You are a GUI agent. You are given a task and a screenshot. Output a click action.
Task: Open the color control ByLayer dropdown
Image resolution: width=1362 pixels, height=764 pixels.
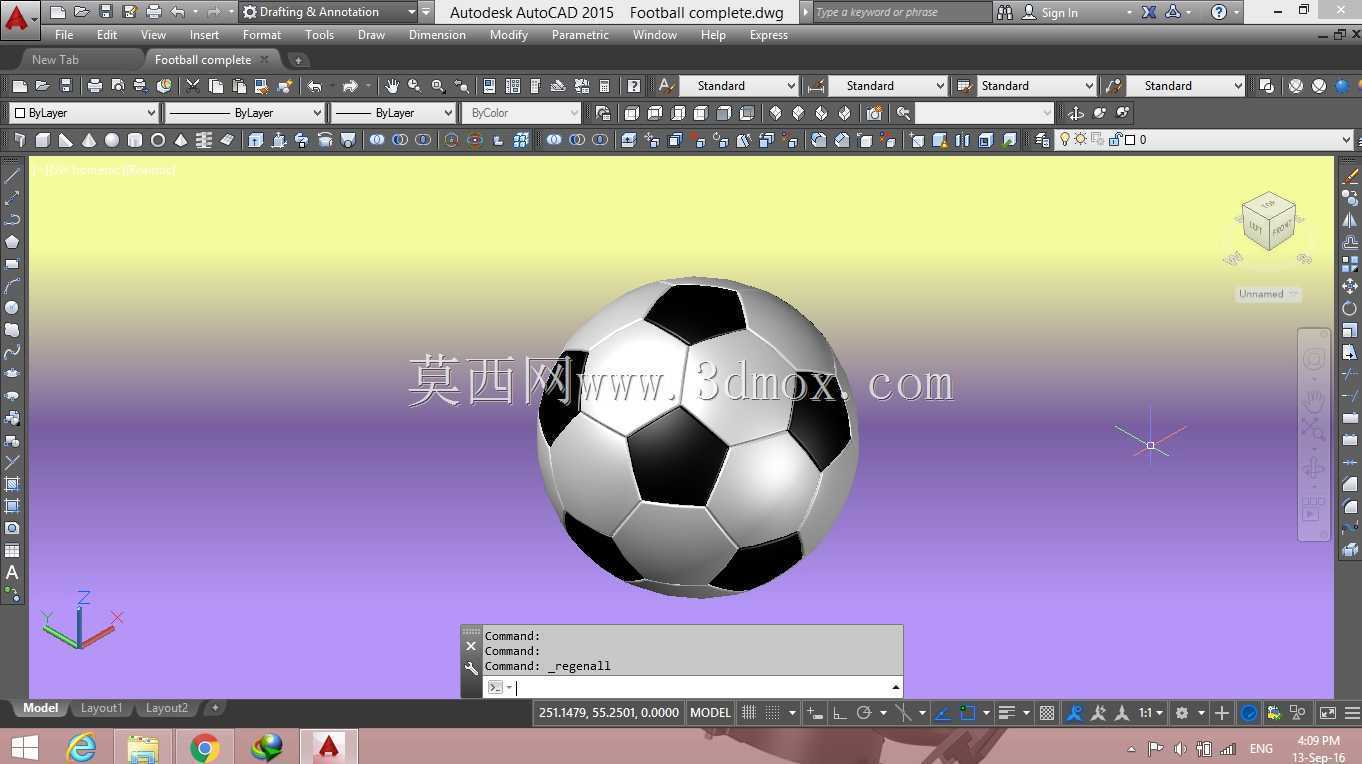pyautogui.click(x=84, y=113)
